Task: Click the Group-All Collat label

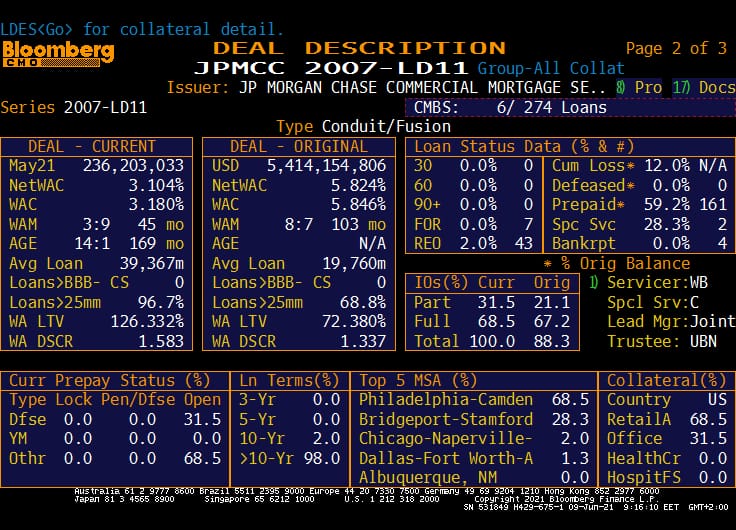Action: click(x=551, y=69)
